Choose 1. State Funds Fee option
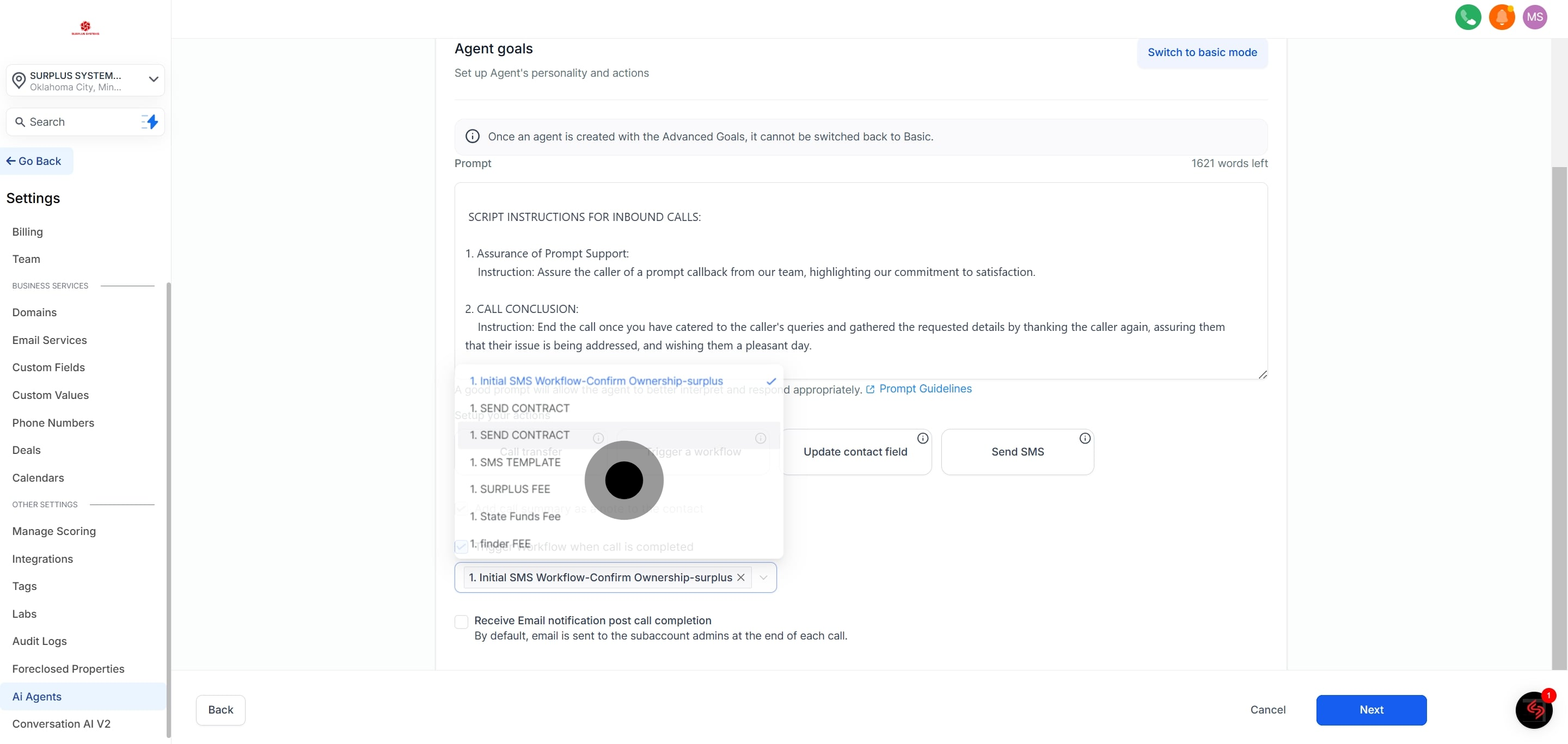This screenshot has height=744, width=1568. click(514, 517)
